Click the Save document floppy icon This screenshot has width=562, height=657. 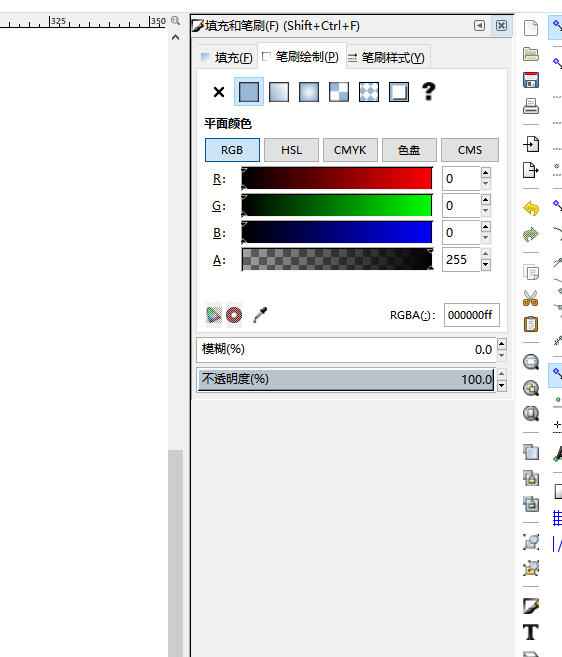531,80
